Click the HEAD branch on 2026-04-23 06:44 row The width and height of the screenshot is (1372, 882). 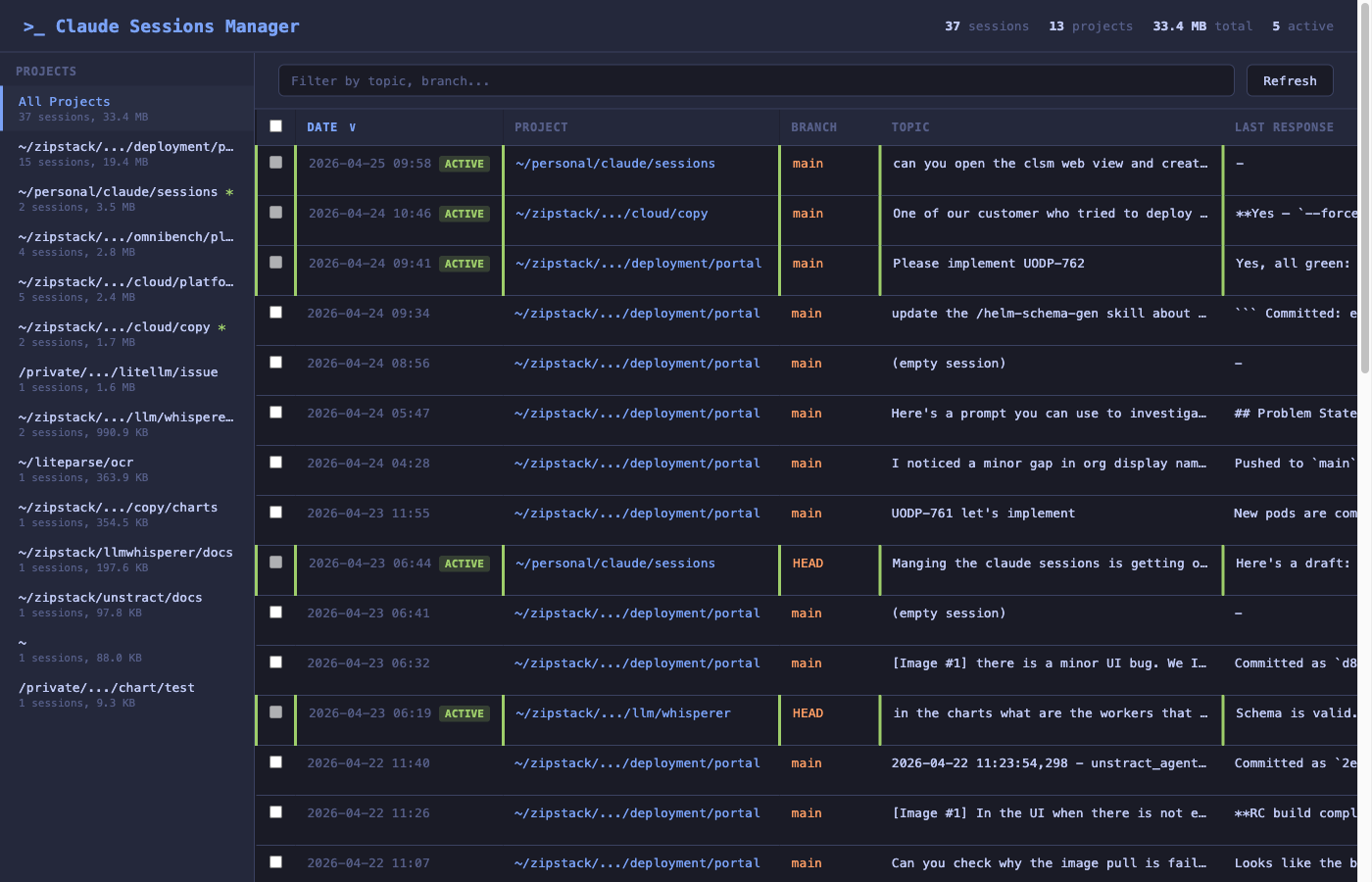[808, 563]
